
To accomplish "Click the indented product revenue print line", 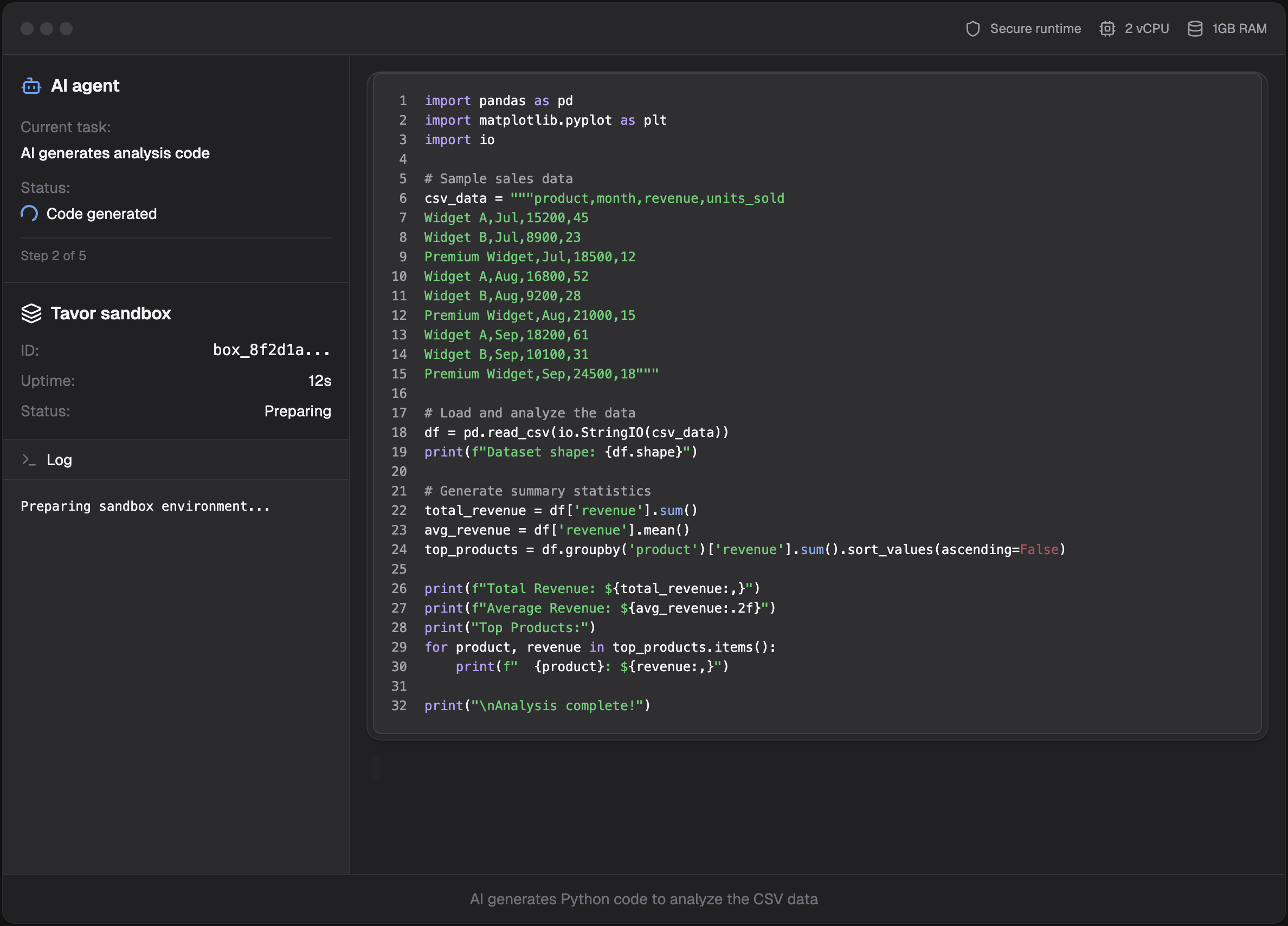I will pyautogui.click(x=593, y=666).
